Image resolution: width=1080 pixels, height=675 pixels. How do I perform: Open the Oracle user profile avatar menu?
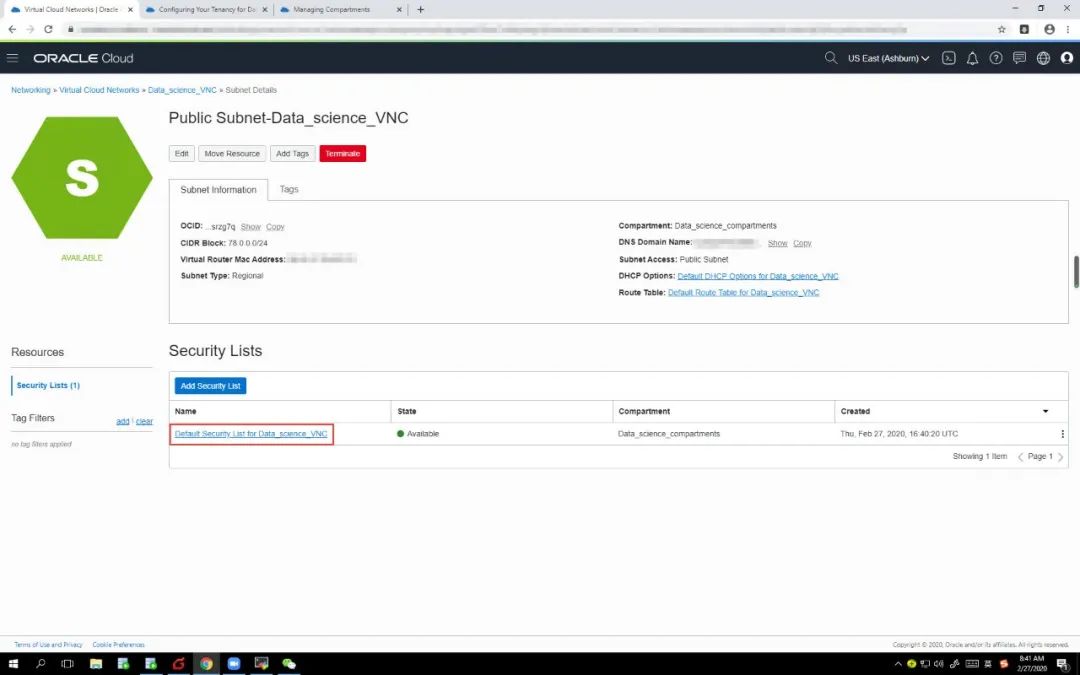click(1066, 58)
